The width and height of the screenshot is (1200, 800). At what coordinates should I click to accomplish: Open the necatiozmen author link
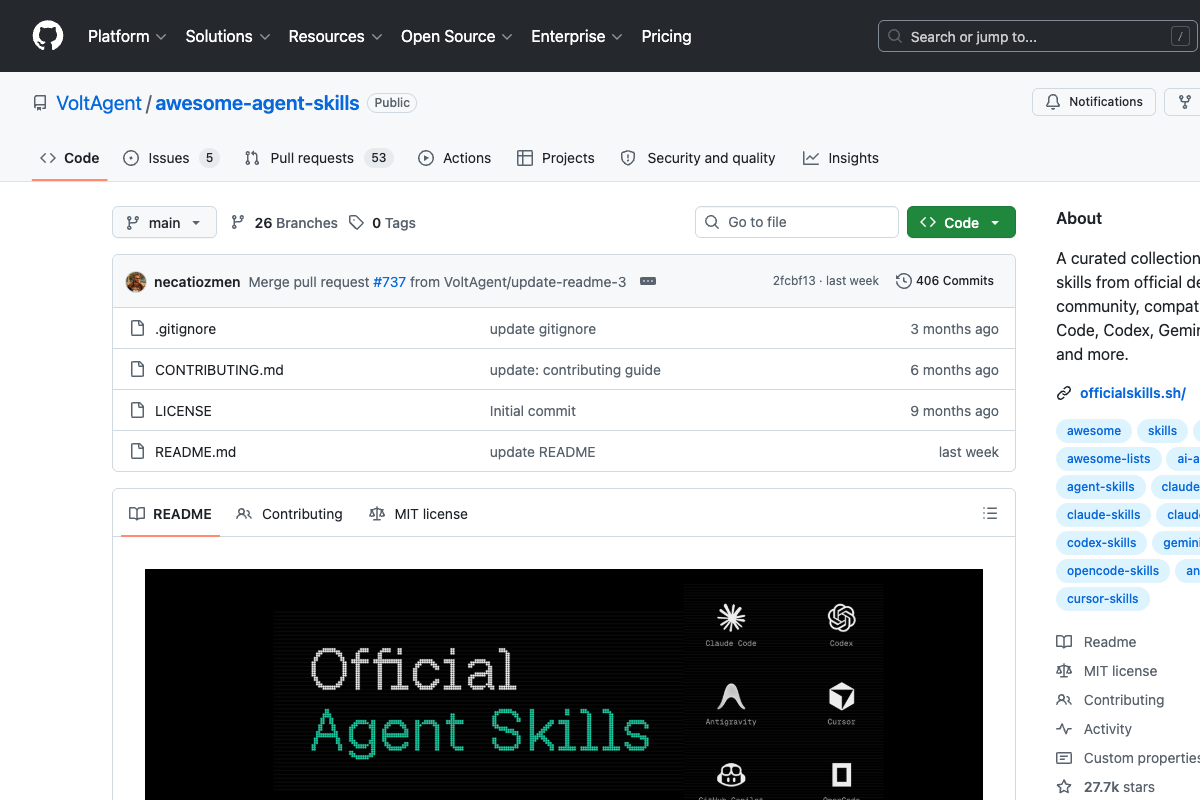197,282
